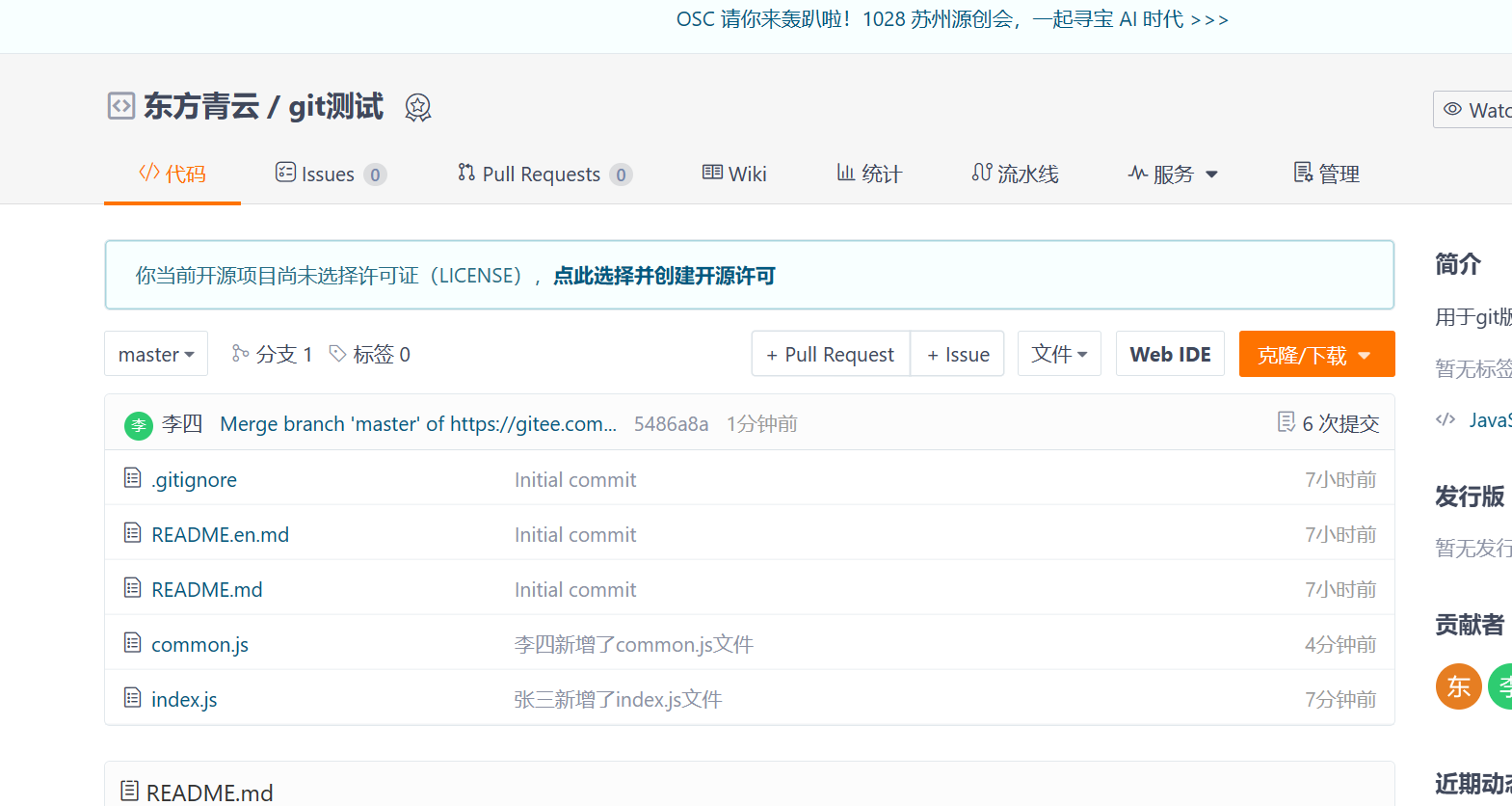Open the Web IDE
Image resolution: width=1512 pixels, height=806 pixels.
1170,354
